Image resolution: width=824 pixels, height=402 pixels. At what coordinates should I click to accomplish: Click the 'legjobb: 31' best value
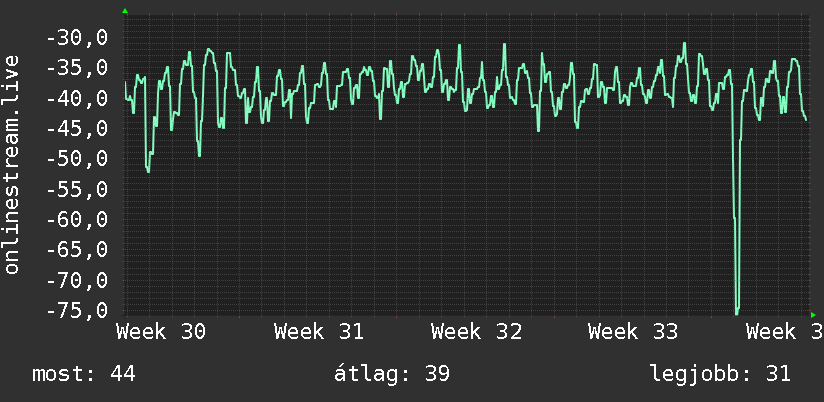(x=720, y=374)
